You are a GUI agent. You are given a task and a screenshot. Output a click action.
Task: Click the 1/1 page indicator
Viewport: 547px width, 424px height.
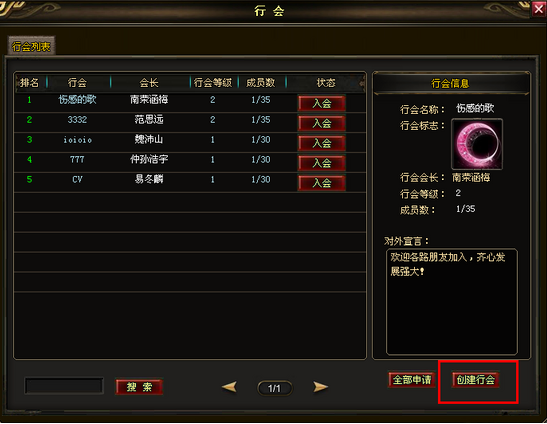click(275, 388)
